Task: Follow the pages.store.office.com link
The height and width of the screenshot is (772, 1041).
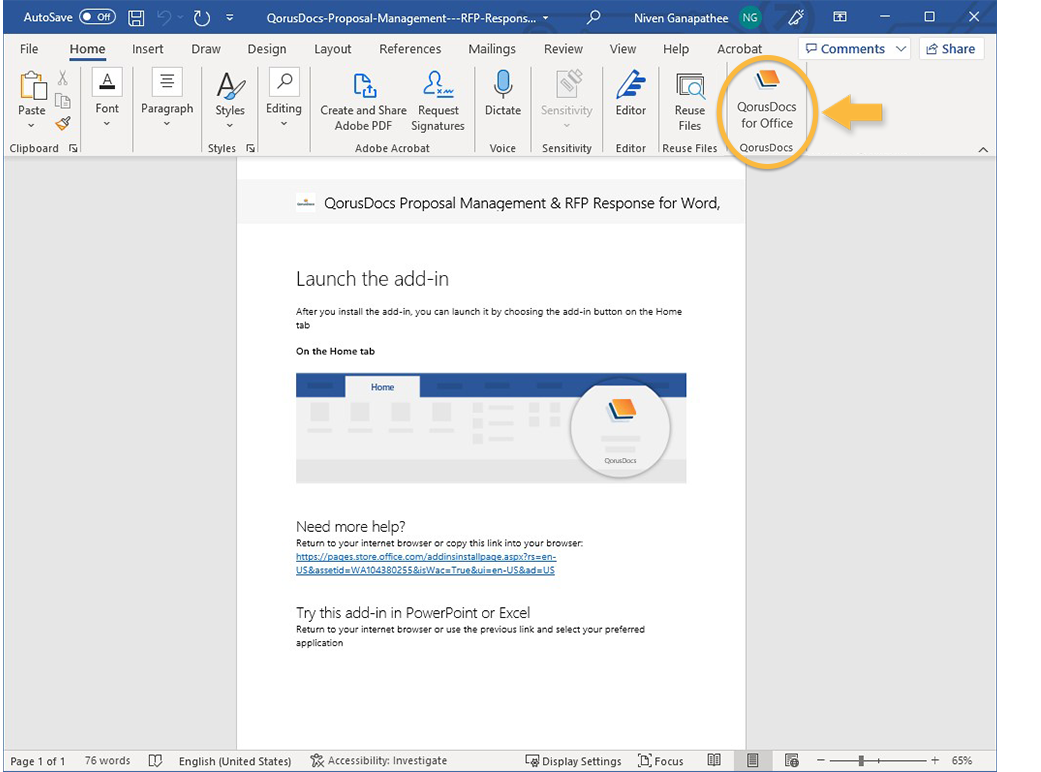Action: click(x=426, y=563)
